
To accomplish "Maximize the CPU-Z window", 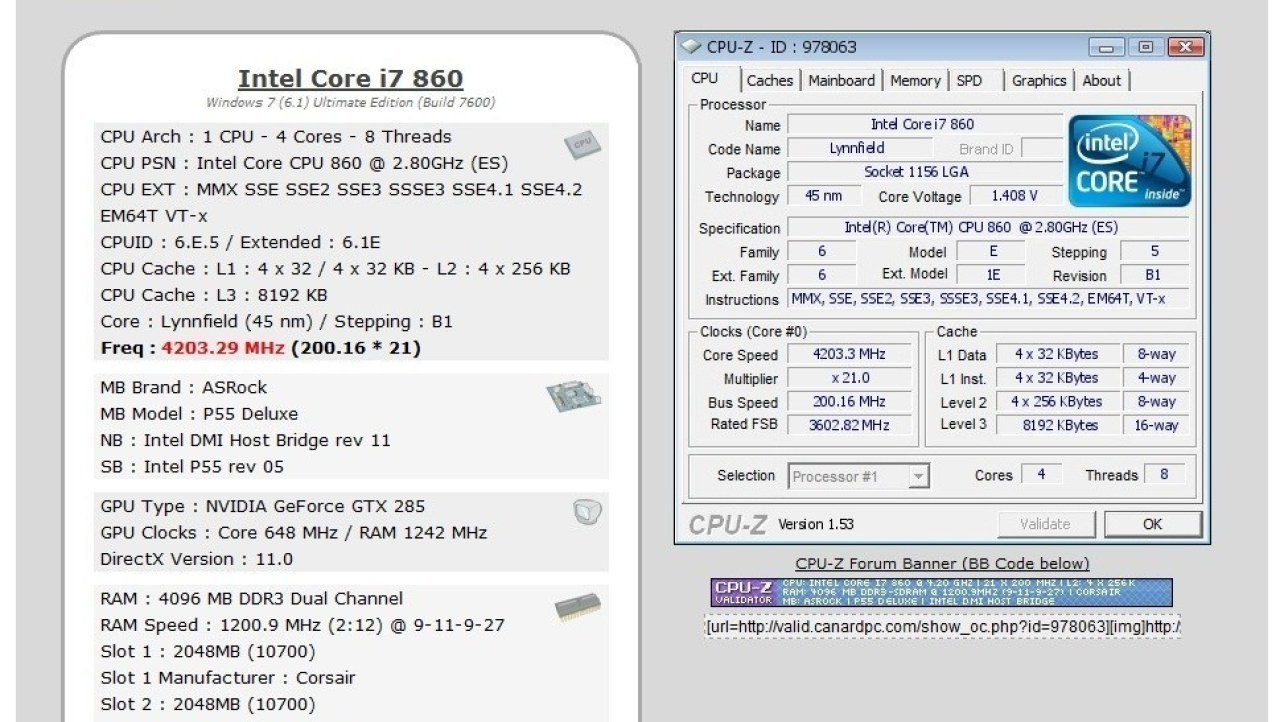I will click(x=1145, y=47).
